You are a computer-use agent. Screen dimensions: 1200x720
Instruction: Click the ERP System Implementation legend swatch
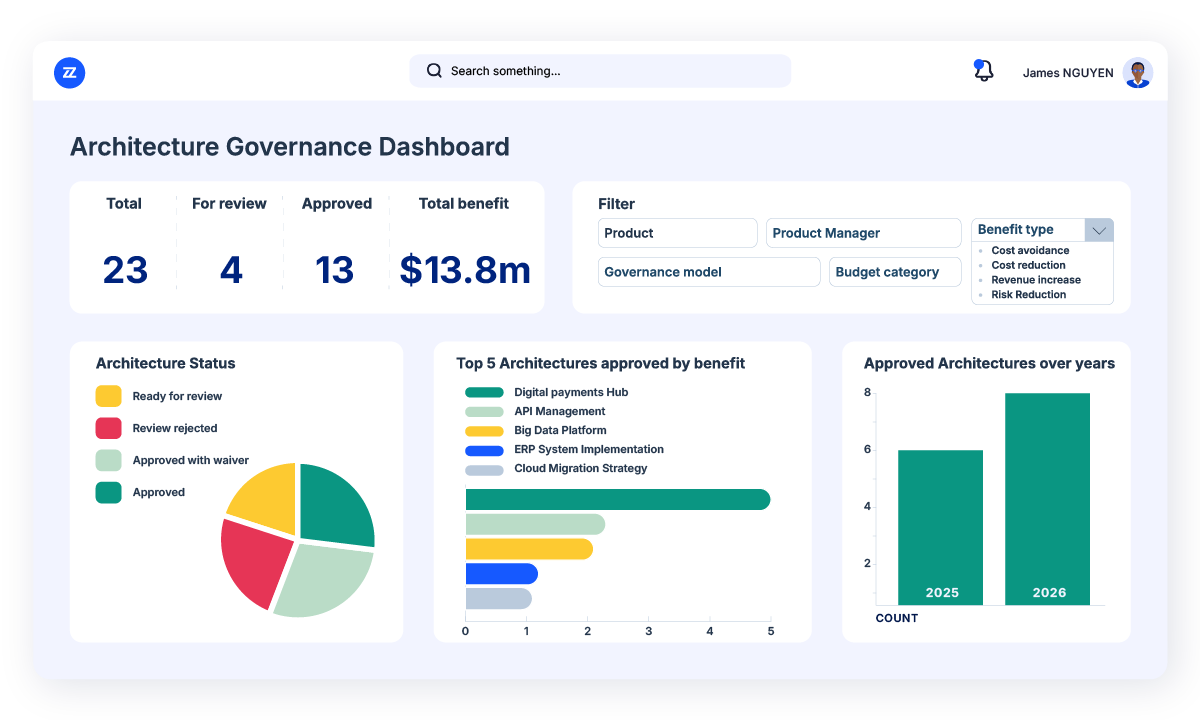coord(484,450)
